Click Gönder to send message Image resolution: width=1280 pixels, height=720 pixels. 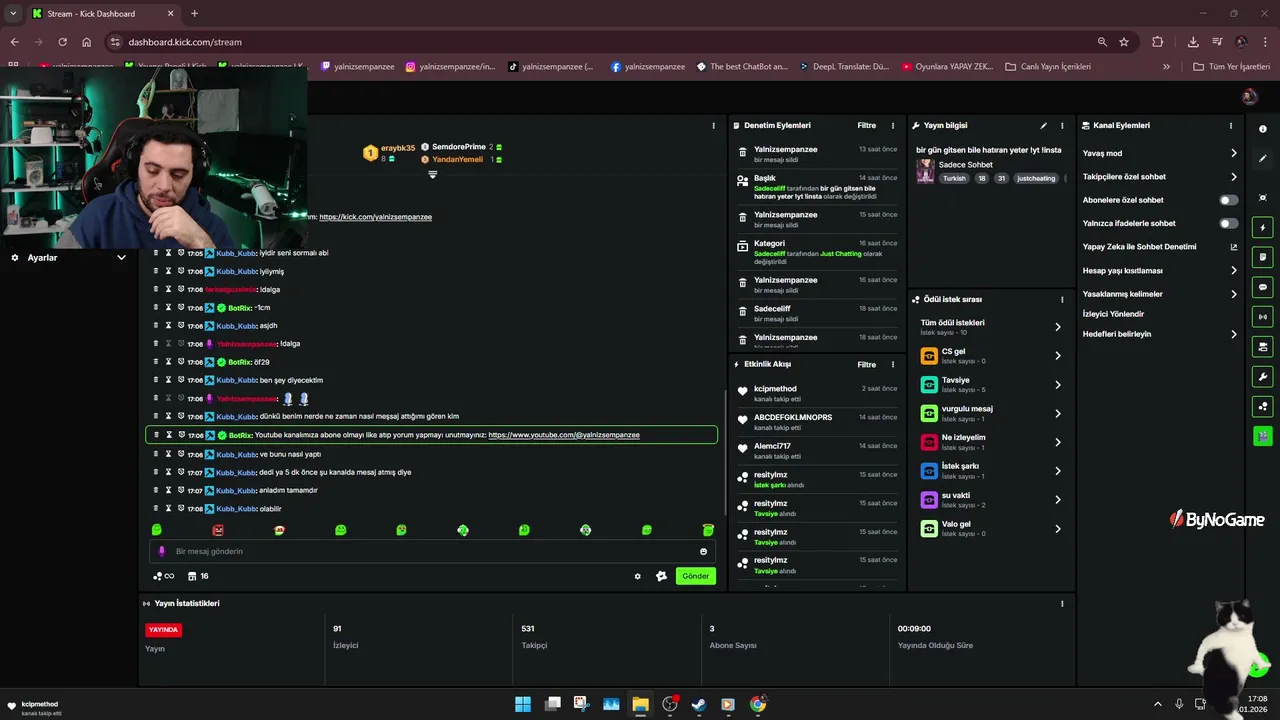coord(696,576)
